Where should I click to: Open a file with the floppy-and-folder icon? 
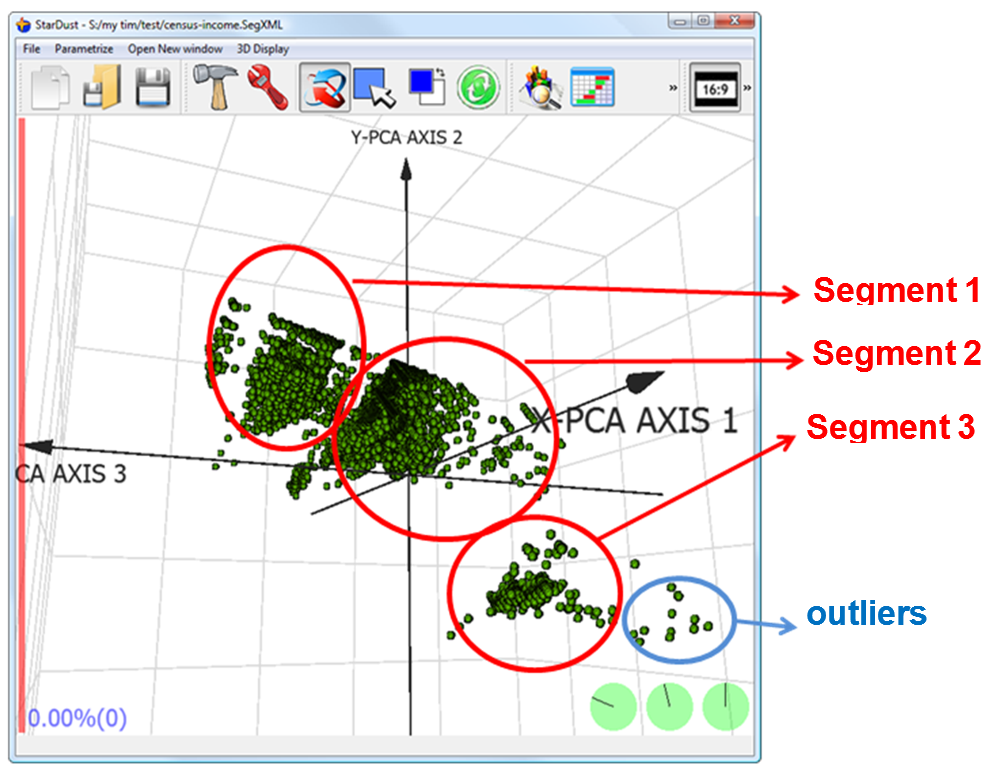102,87
